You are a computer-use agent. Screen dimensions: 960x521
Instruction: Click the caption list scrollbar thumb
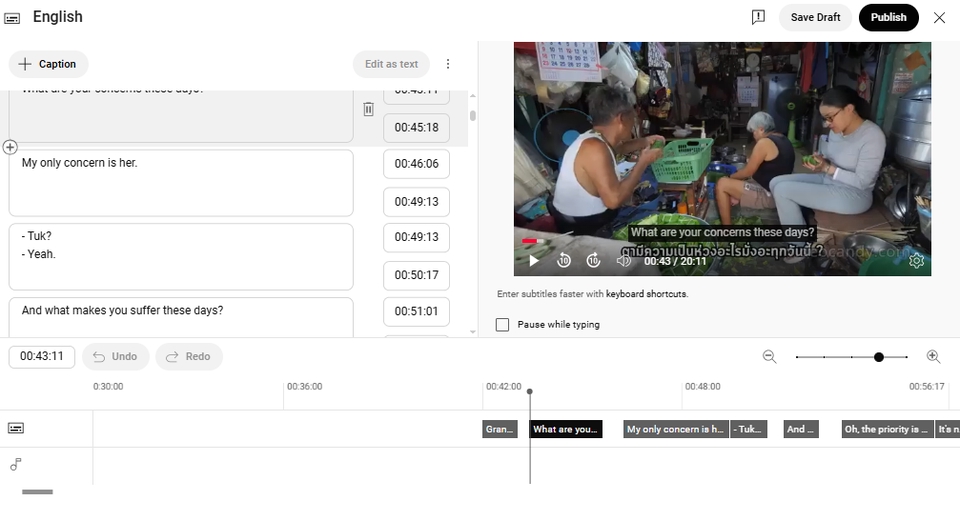coord(473,116)
